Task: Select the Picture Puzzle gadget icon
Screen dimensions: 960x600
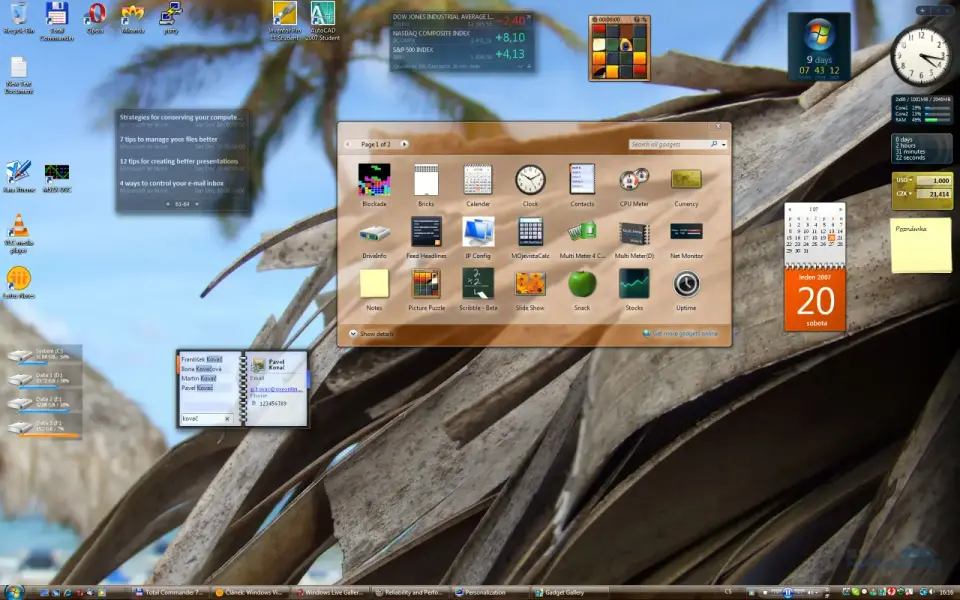Action: pos(426,284)
